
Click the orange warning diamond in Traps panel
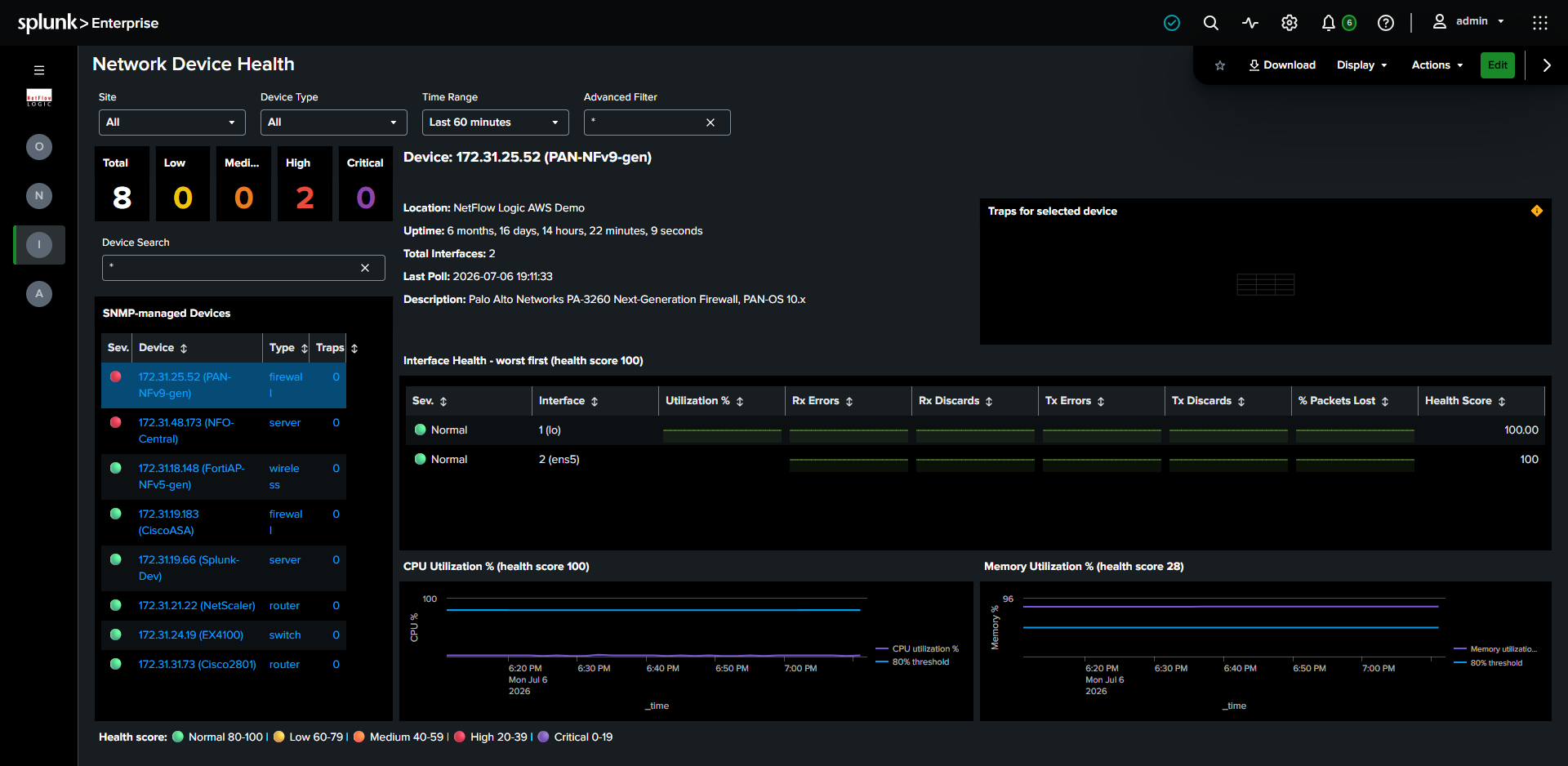coord(1537,211)
